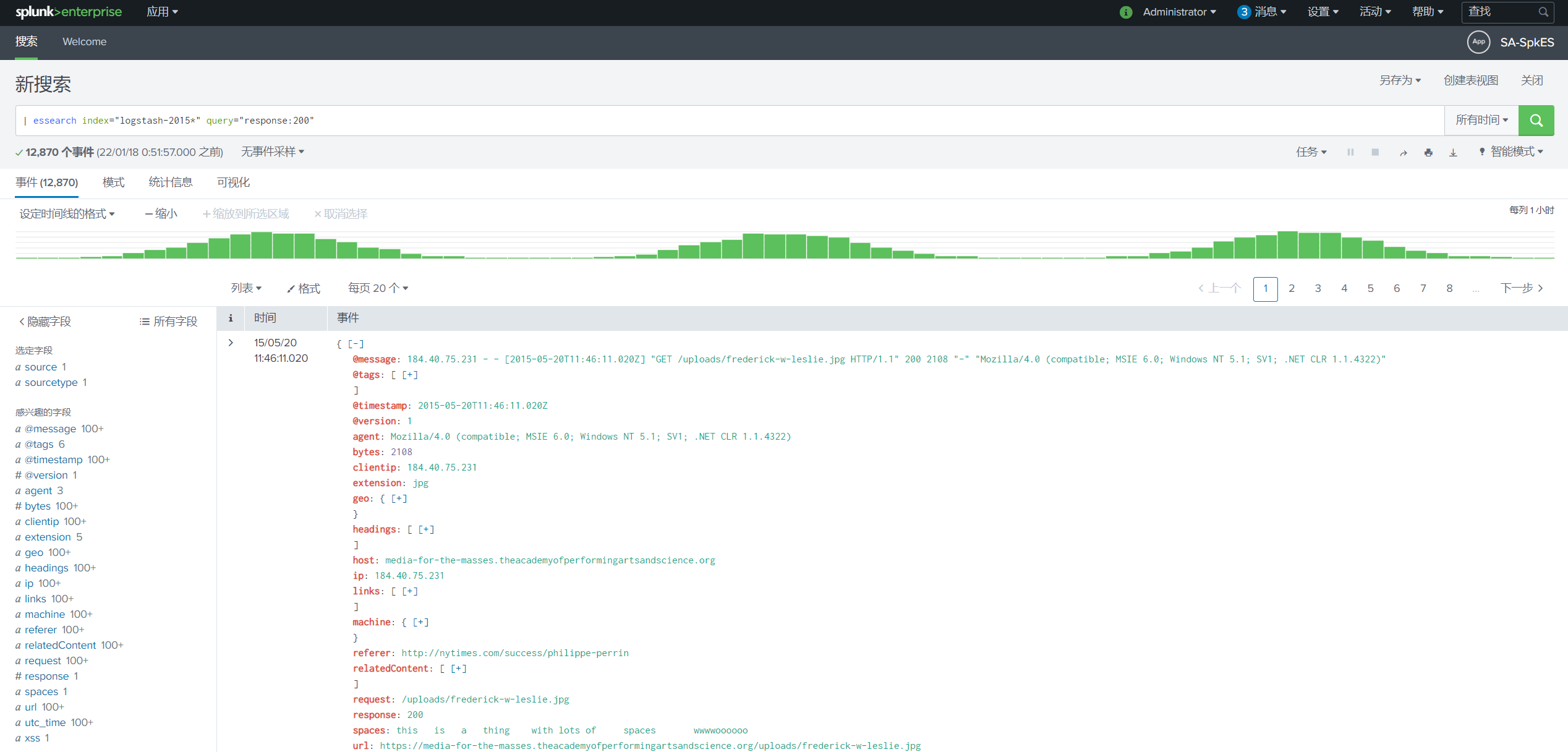The image size is (1568, 752).
Task: Click the green search magnifier button
Action: [x=1536, y=121]
